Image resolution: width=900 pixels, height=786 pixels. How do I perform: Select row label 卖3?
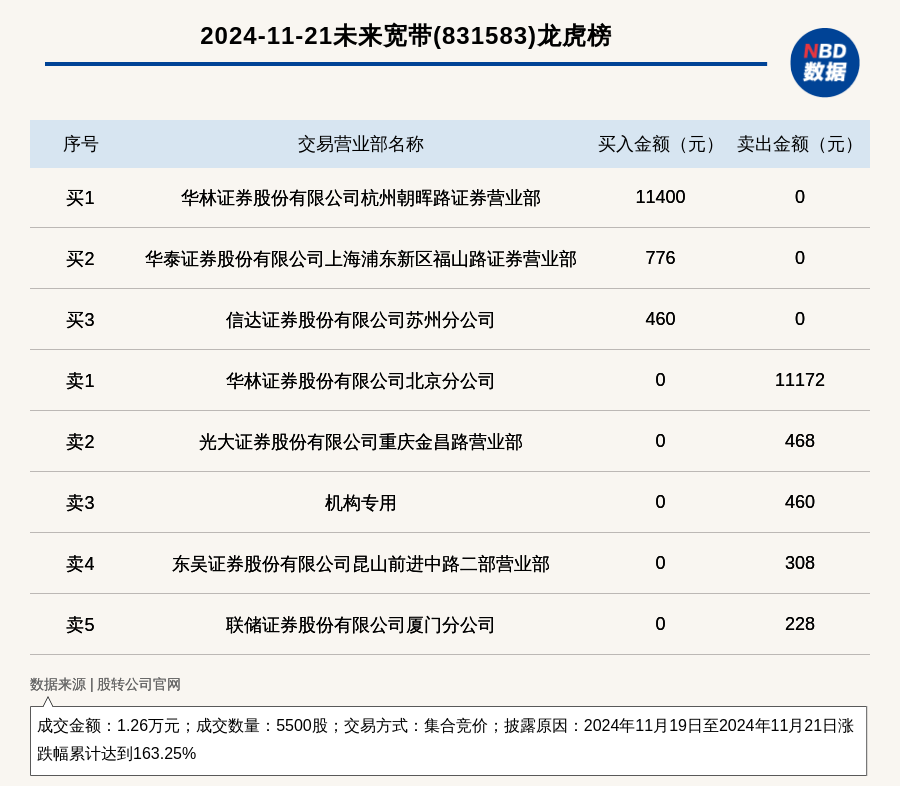point(80,502)
